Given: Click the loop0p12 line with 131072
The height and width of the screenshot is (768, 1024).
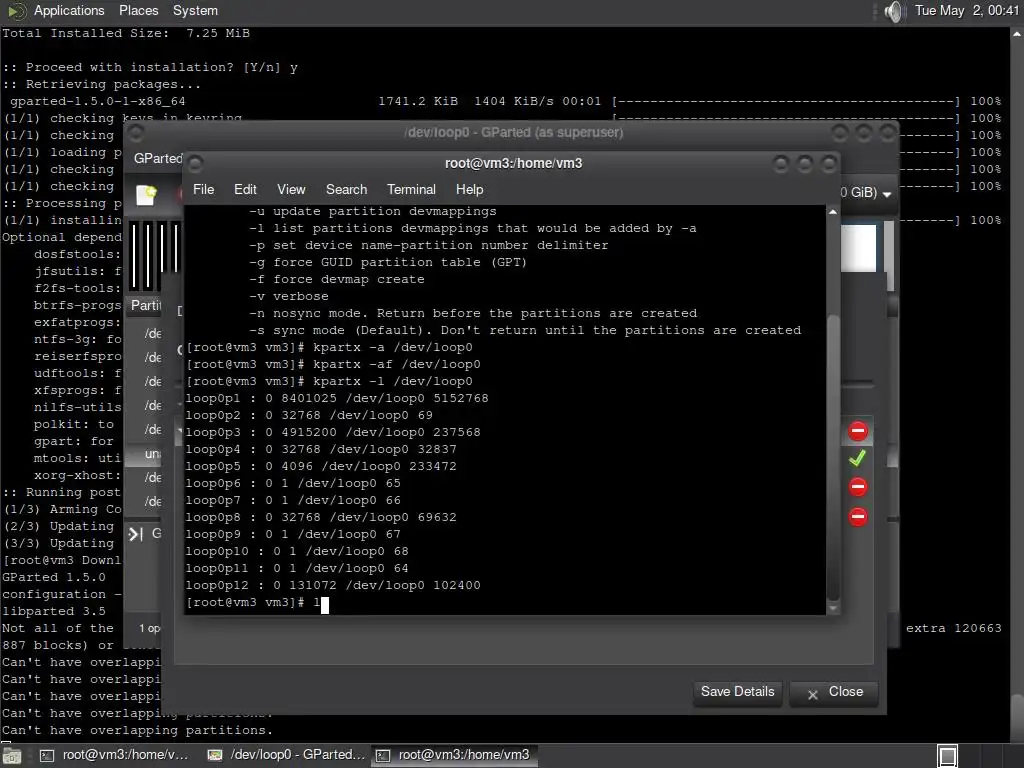Looking at the screenshot, I should pyautogui.click(x=333, y=585).
